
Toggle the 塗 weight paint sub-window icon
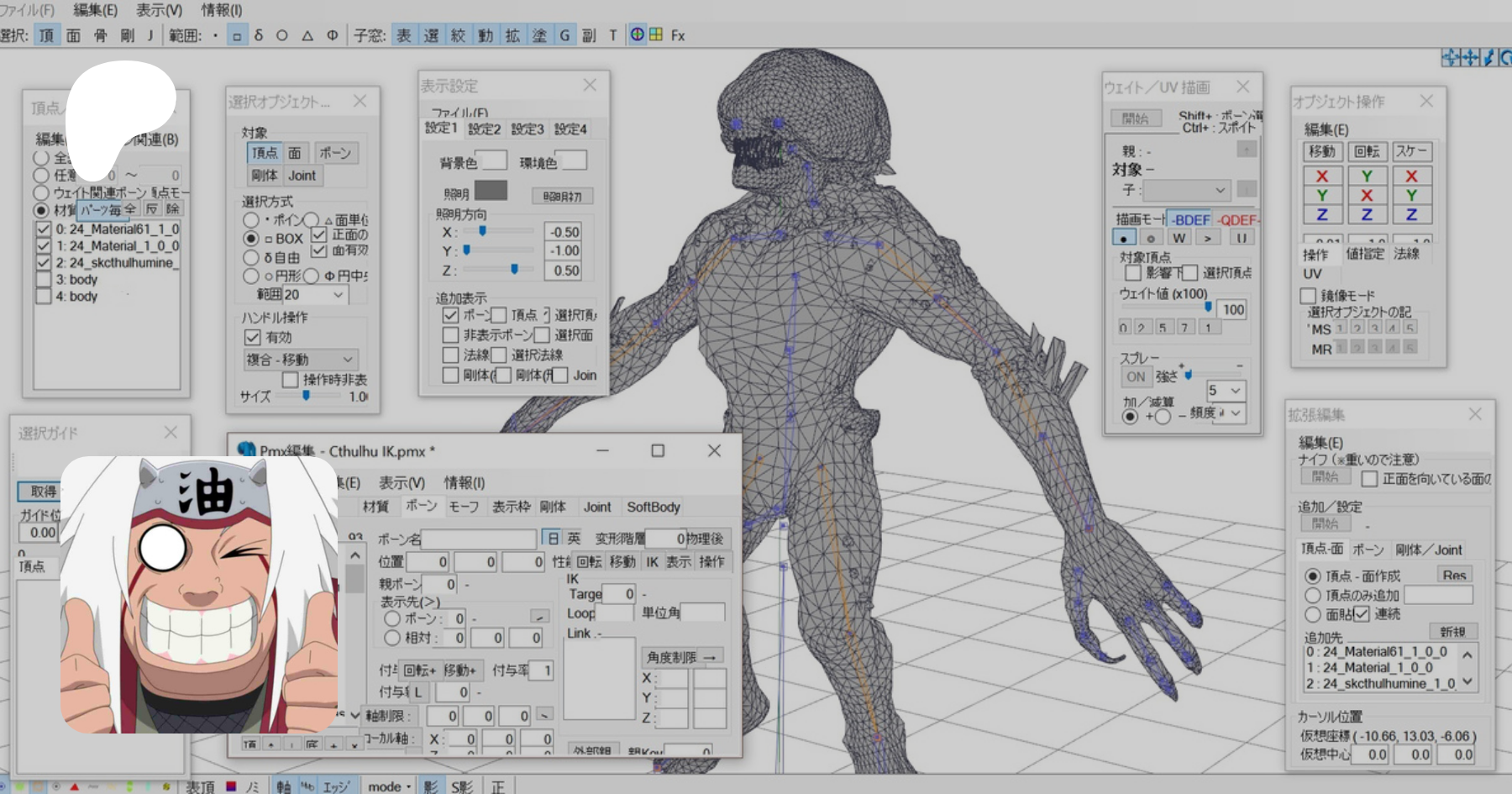pos(539,35)
